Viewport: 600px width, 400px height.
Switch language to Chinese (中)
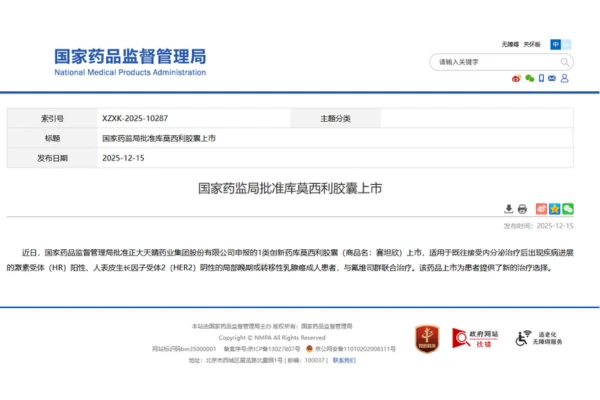tap(555, 44)
